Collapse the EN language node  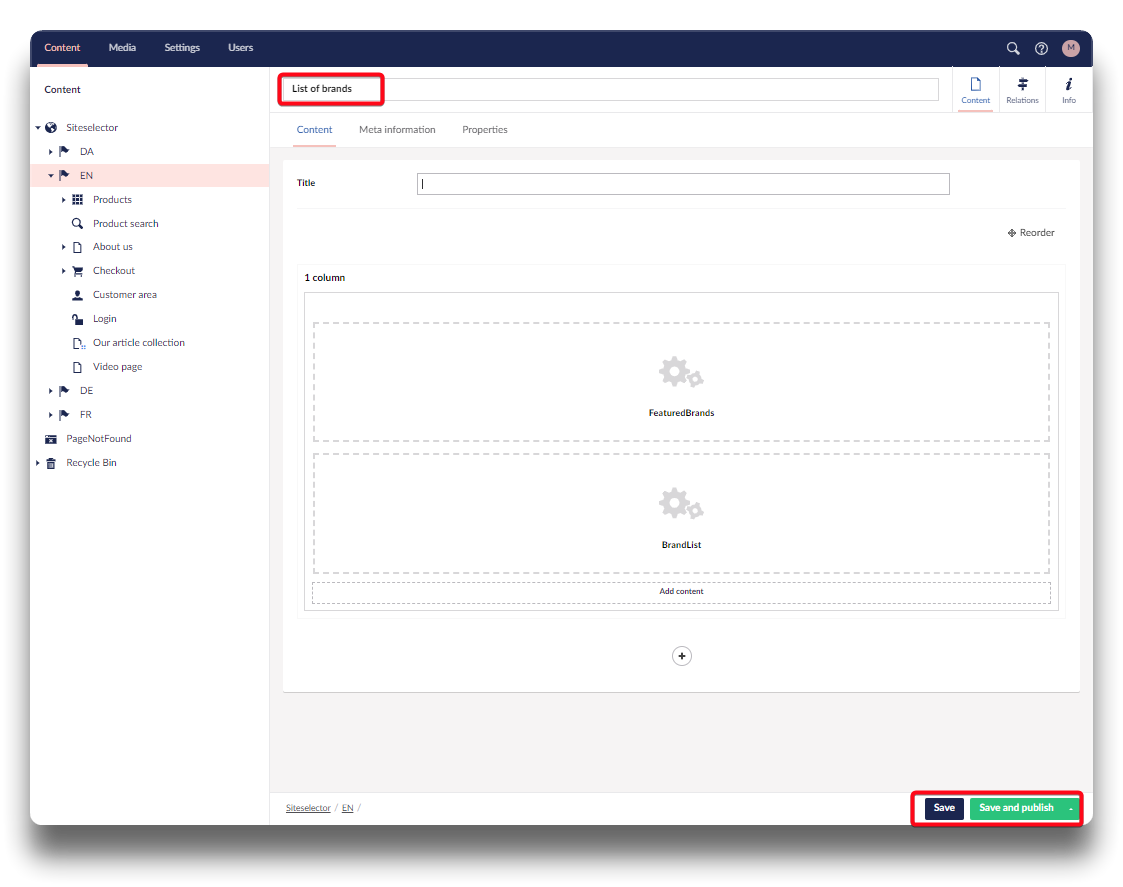click(x=51, y=176)
